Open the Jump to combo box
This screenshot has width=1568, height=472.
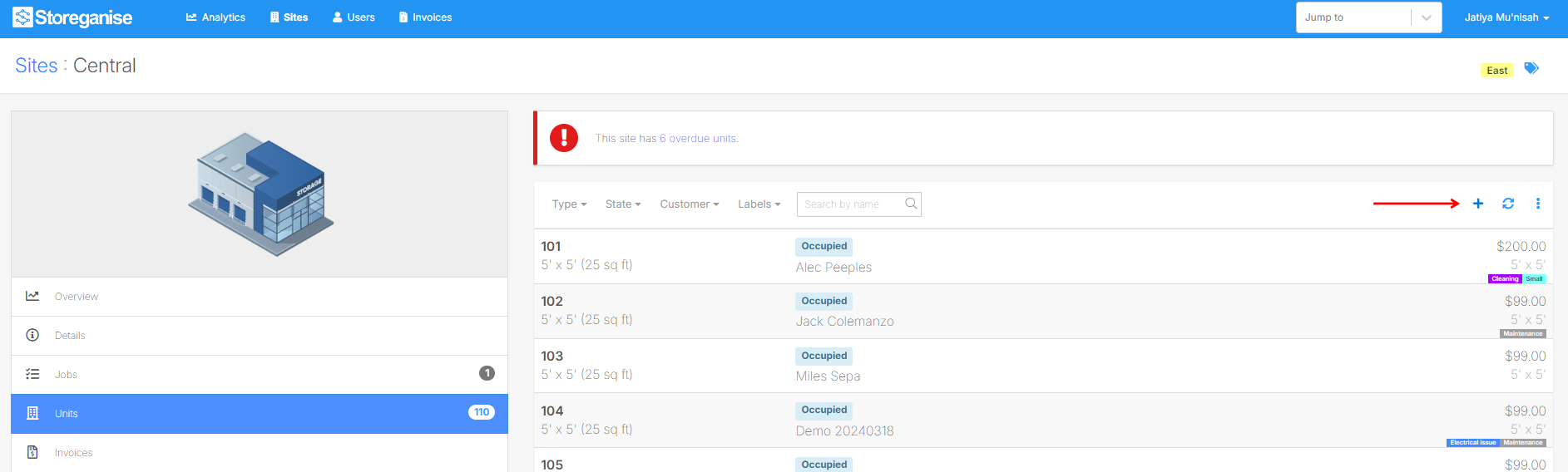tap(1368, 17)
